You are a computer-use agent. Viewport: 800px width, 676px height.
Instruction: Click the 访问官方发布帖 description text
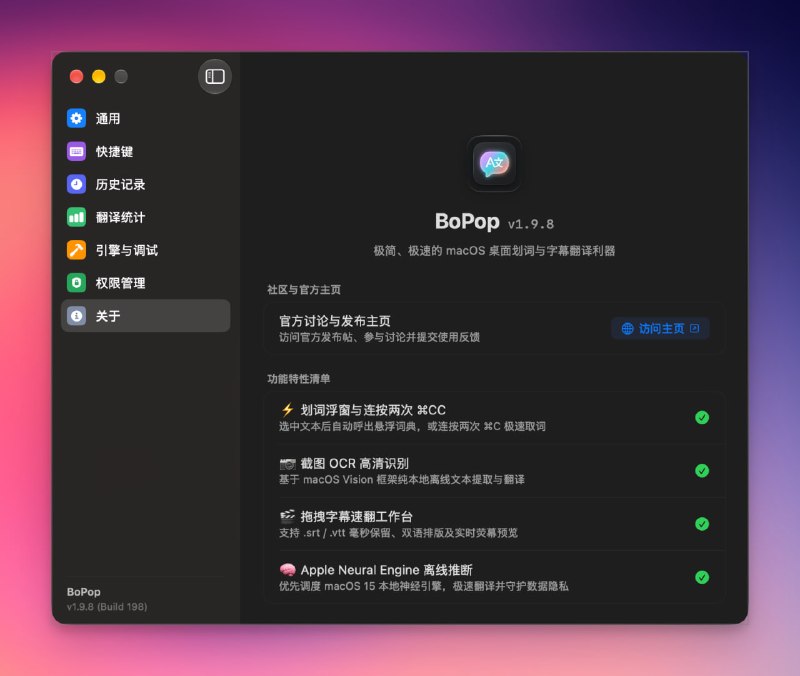(379, 337)
